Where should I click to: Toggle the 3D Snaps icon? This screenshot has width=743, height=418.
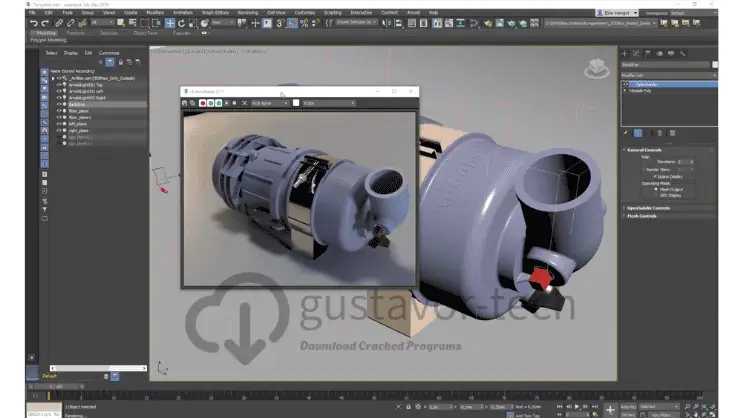pyautogui.click(x=280, y=23)
